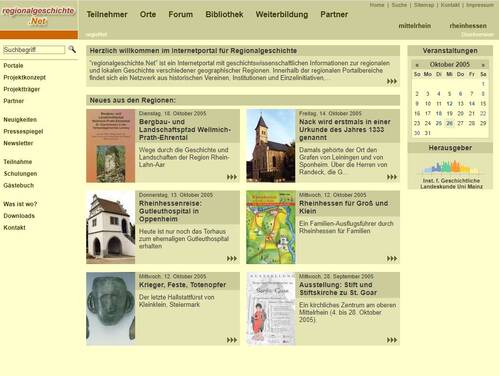Open the St. Goar exhibition arrows icon
The image size is (499, 376).
point(392,340)
